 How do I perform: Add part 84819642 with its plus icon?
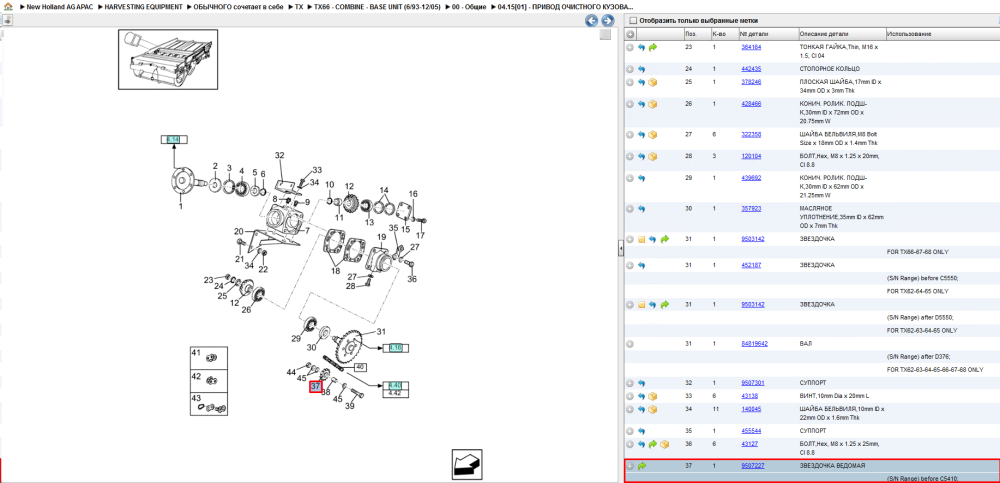tap(629, 344)
